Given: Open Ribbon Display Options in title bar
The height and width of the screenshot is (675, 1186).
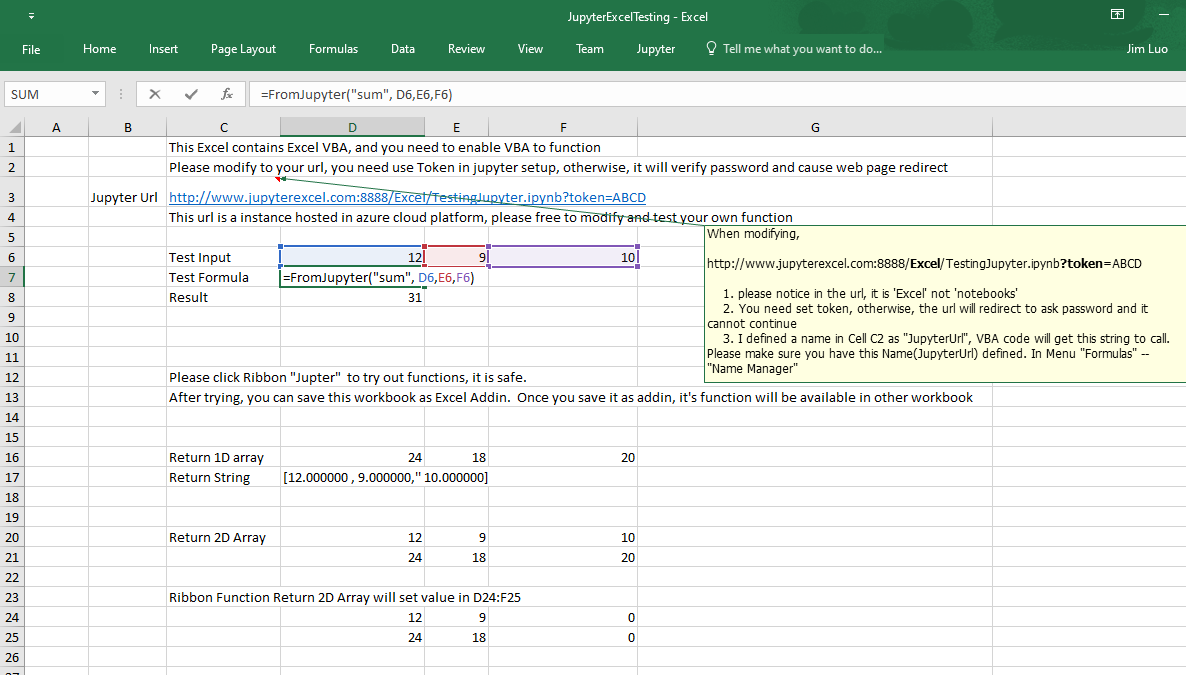Looking at the screenshot, I should (1117, 15).
